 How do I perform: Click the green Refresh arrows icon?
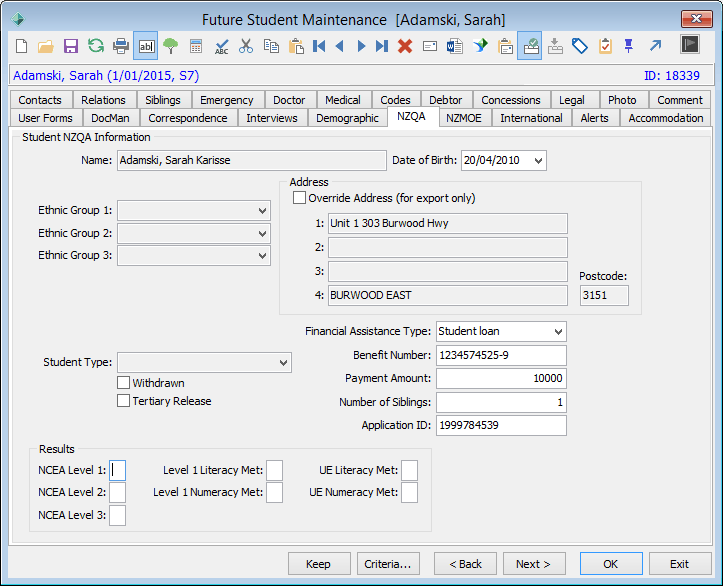point(96,46)
